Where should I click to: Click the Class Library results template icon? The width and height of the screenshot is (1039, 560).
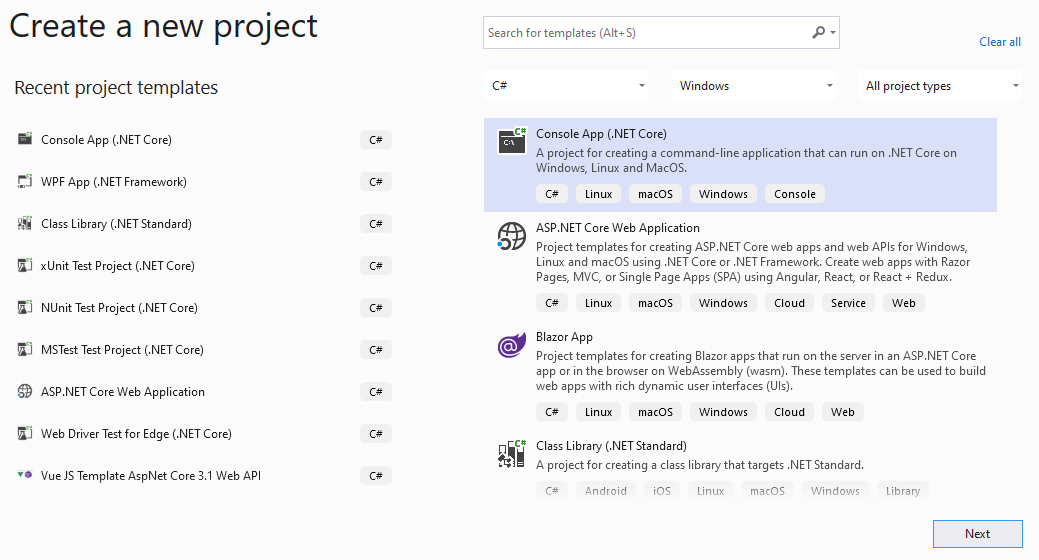point(512,454)
